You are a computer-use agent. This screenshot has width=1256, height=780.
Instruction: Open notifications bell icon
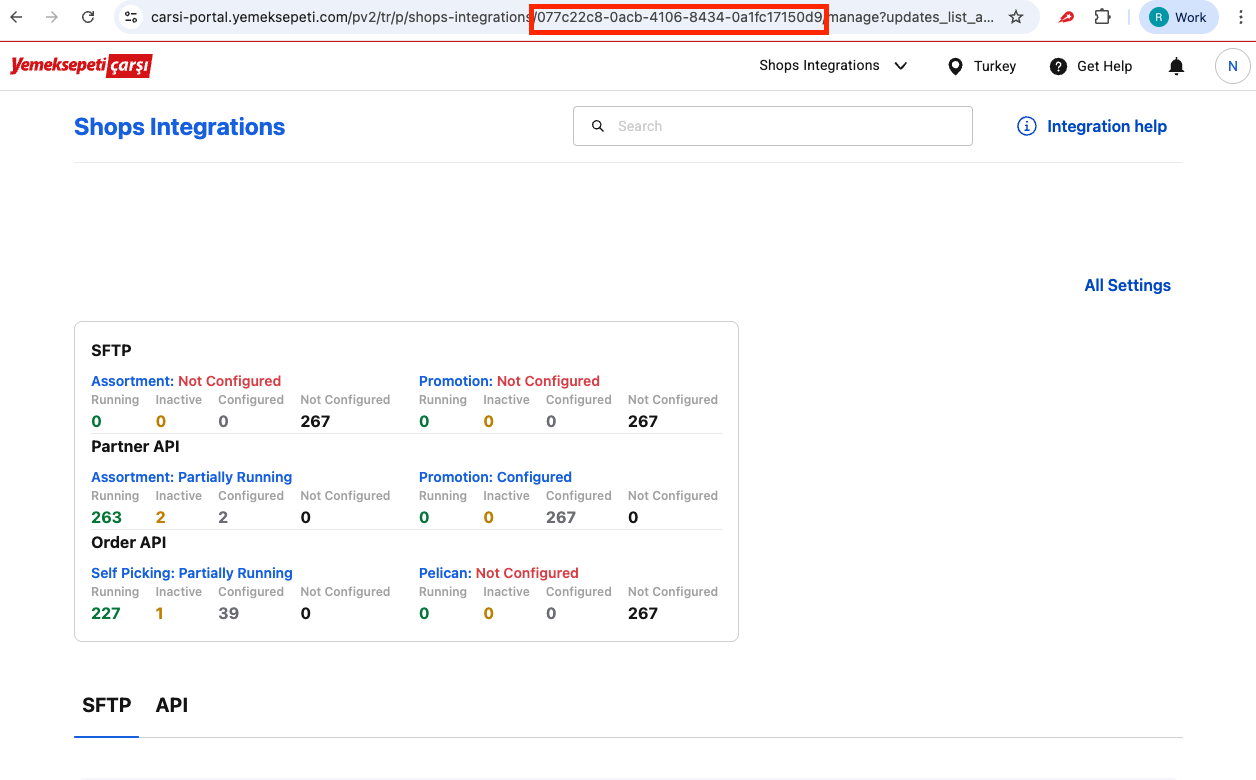tap(1176, 66)
